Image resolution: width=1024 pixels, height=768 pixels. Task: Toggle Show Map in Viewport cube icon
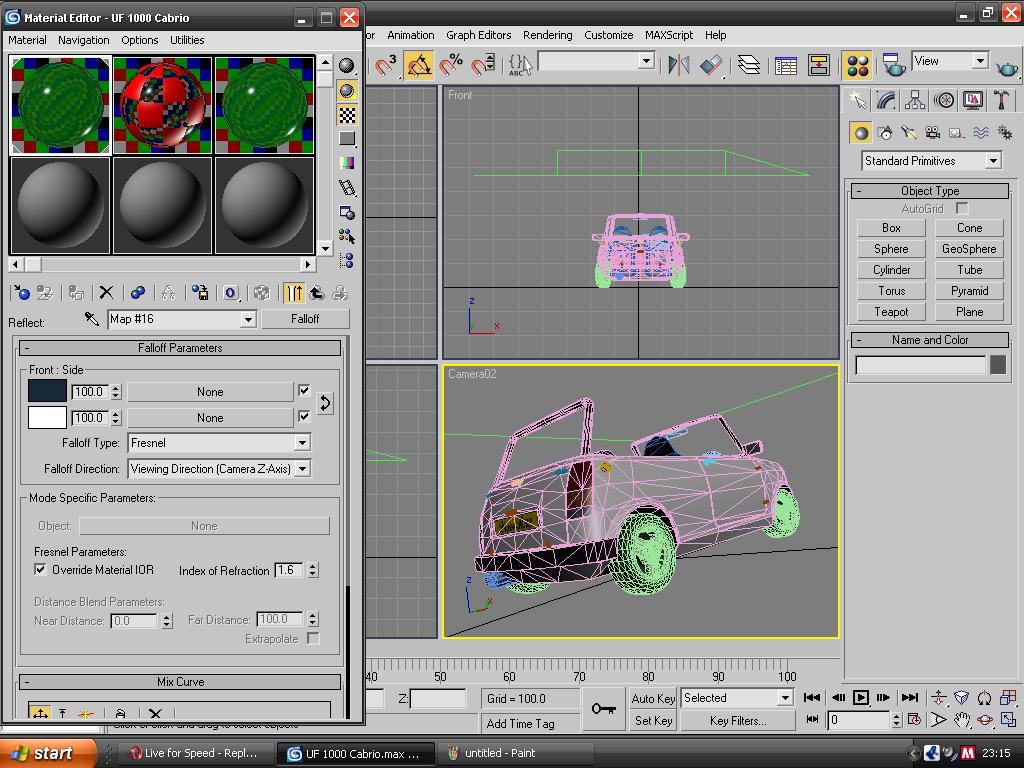(x=262, y=293)
